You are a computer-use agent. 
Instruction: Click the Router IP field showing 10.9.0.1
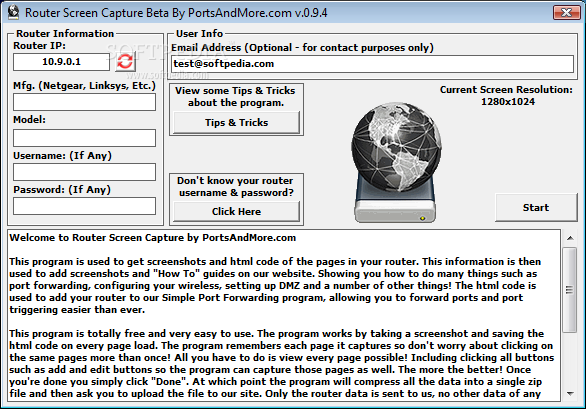point(61,62)
